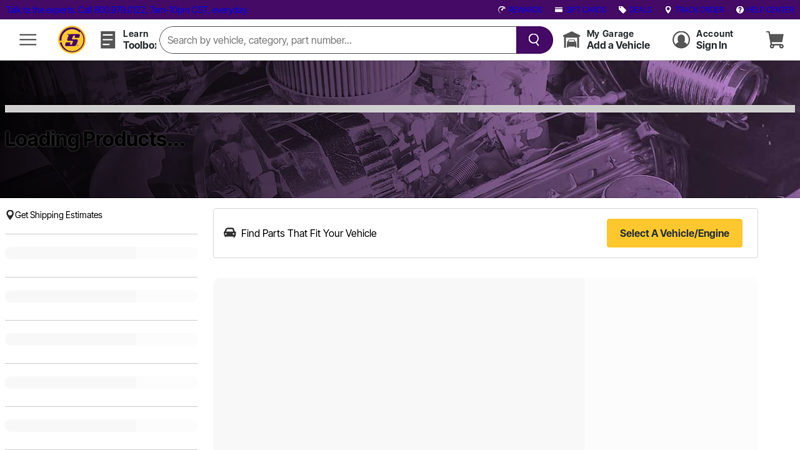The image size is (800, 450).
Task: Click Select A Vehicle/Engine button
Action: coord(674,233)
